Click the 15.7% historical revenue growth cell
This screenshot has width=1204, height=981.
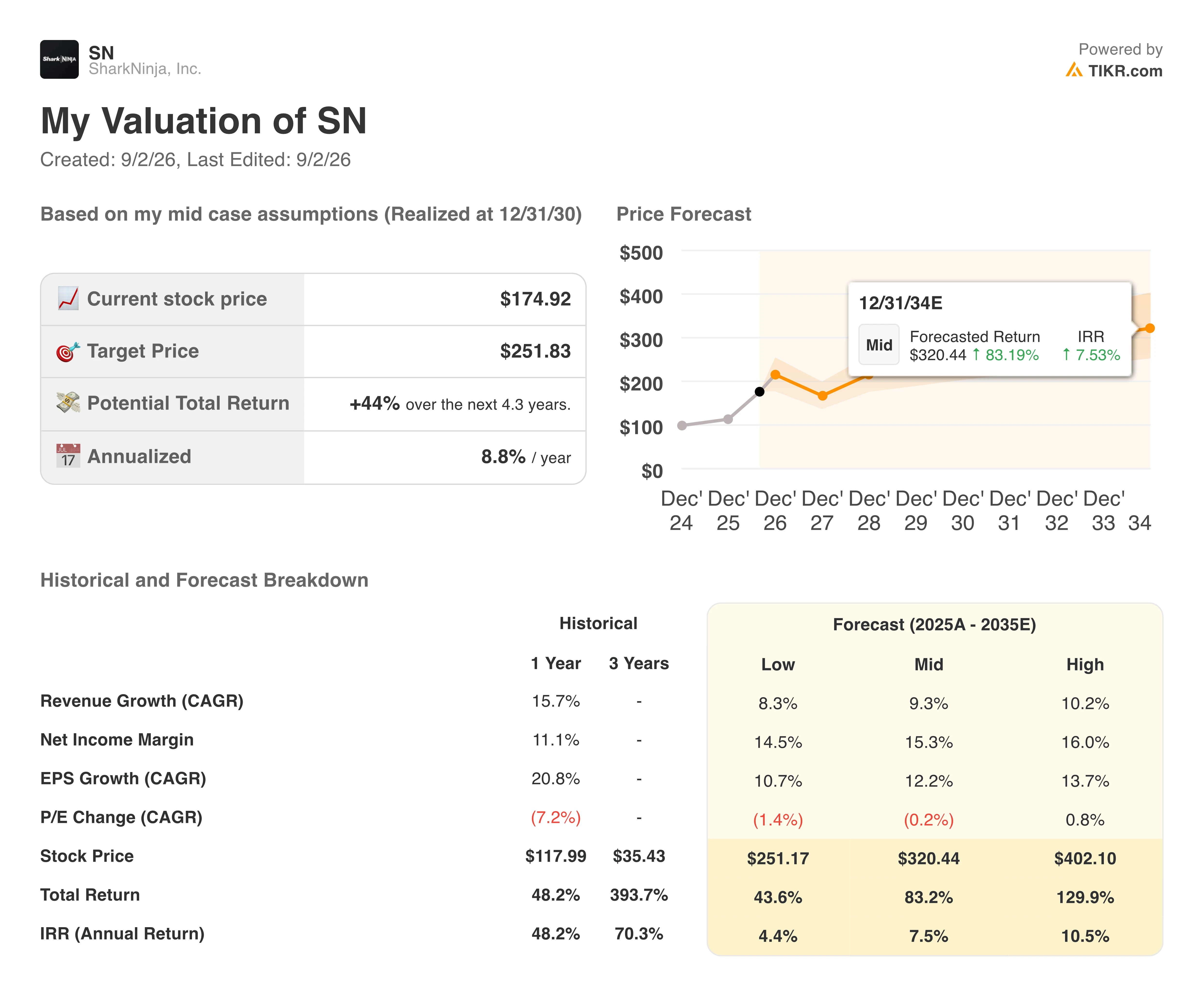pyautogui.click(x=556, y=701)
